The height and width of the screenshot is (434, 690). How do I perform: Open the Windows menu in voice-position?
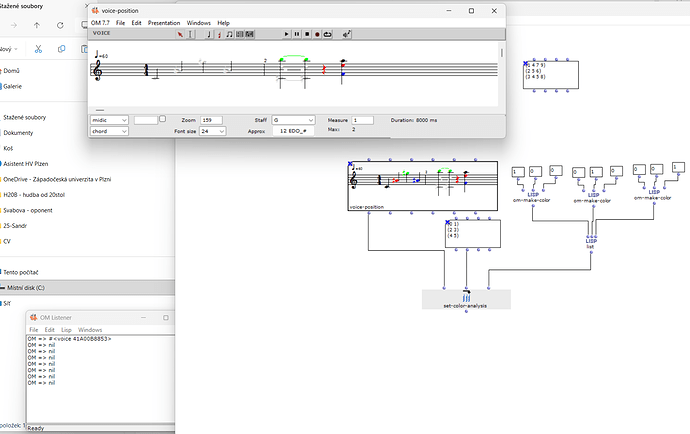point(198,23)
